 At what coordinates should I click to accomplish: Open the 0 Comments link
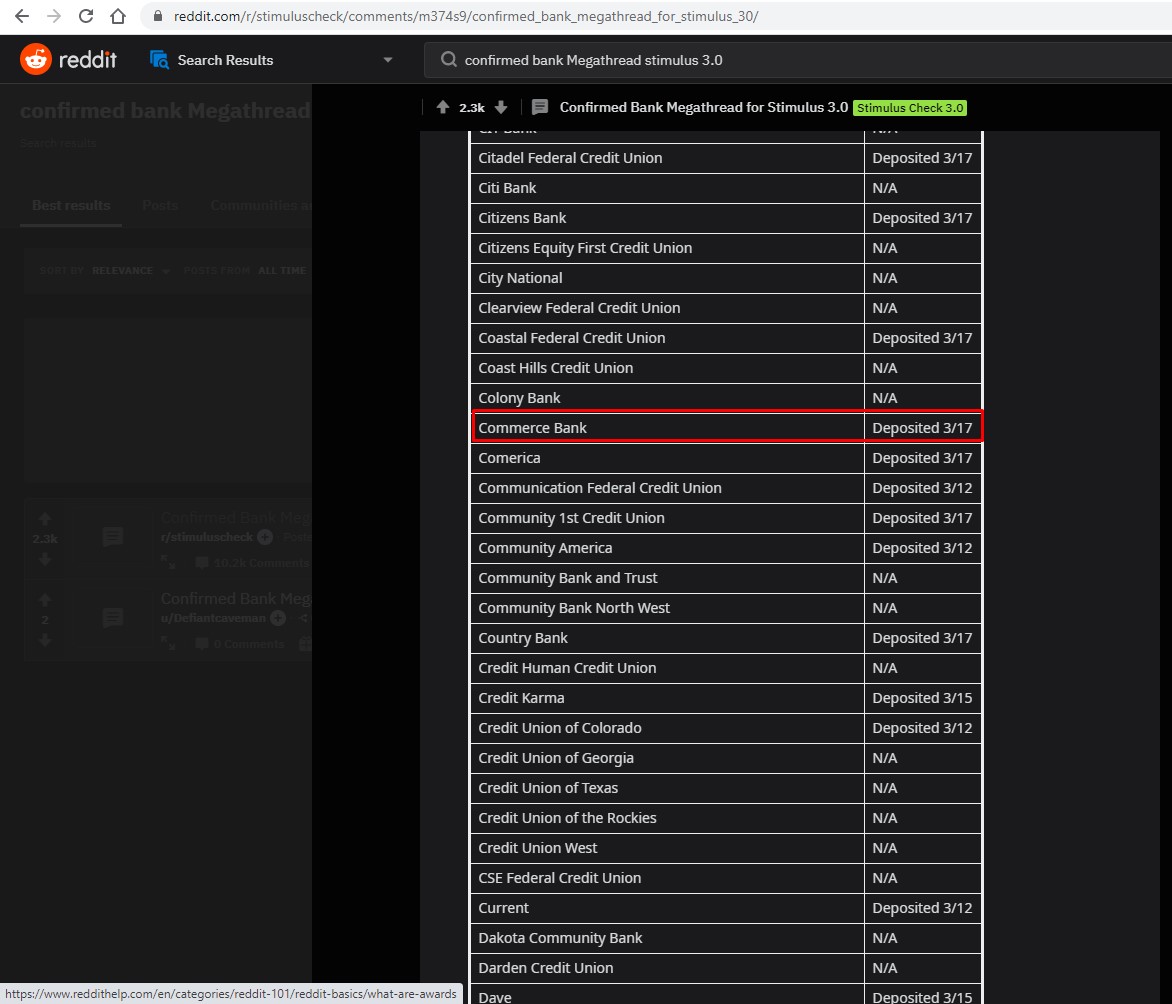[241, 644]
